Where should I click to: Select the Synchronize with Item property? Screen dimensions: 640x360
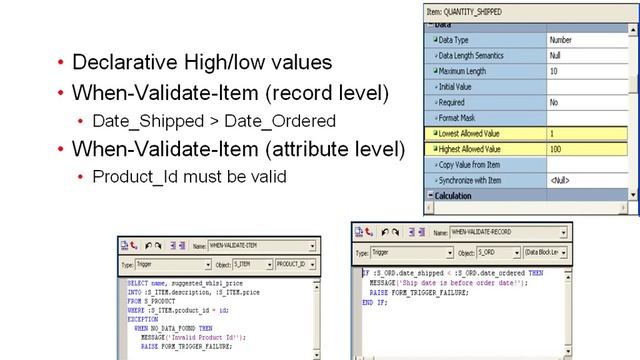(x=486, y=180)
